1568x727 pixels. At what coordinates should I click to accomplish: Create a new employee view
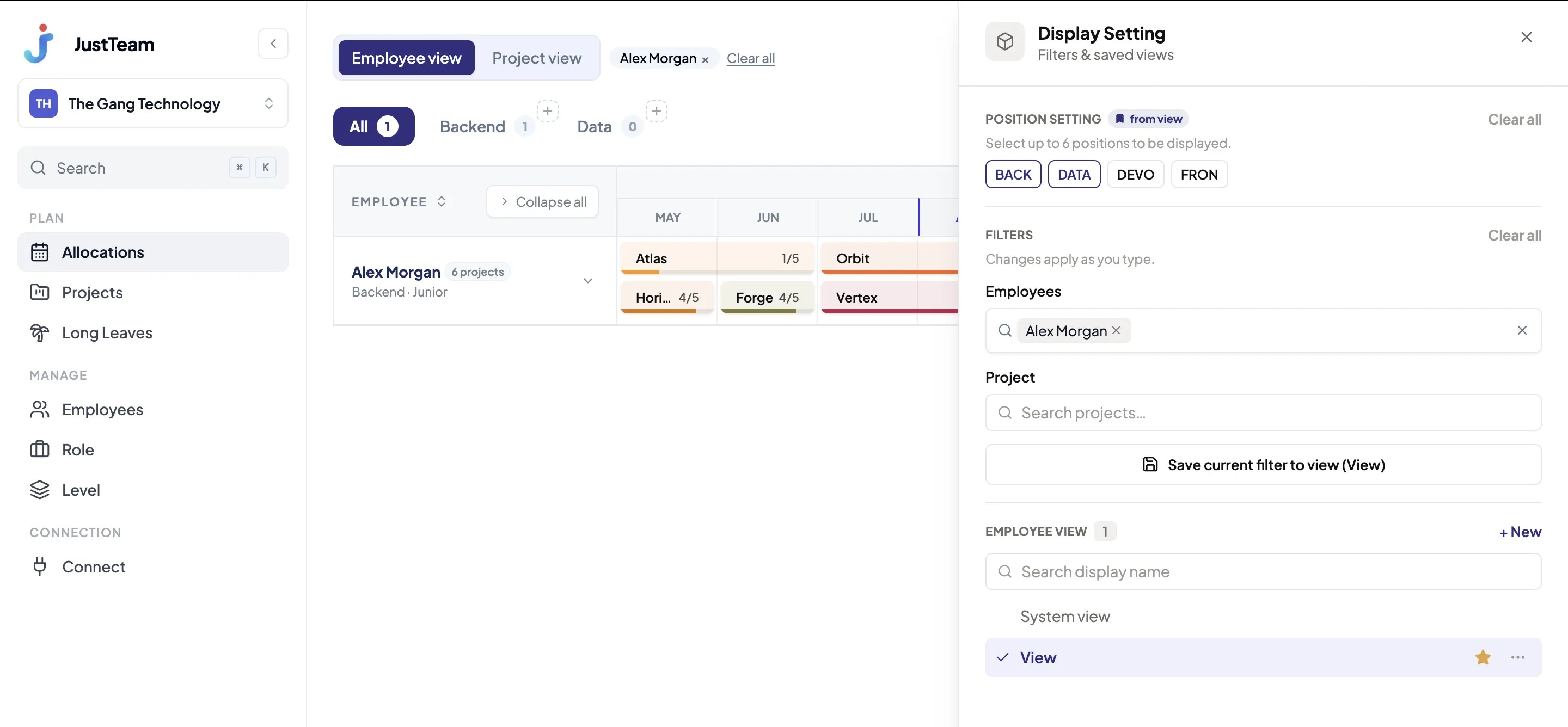(1520, 532)
